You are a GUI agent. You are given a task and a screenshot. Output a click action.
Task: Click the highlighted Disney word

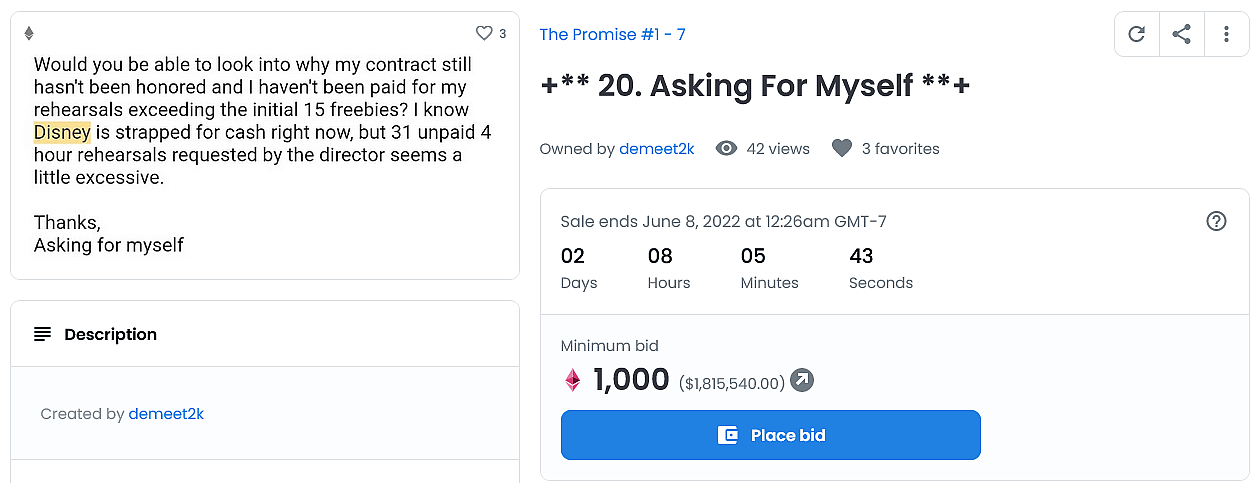click(x=62, y=133)
